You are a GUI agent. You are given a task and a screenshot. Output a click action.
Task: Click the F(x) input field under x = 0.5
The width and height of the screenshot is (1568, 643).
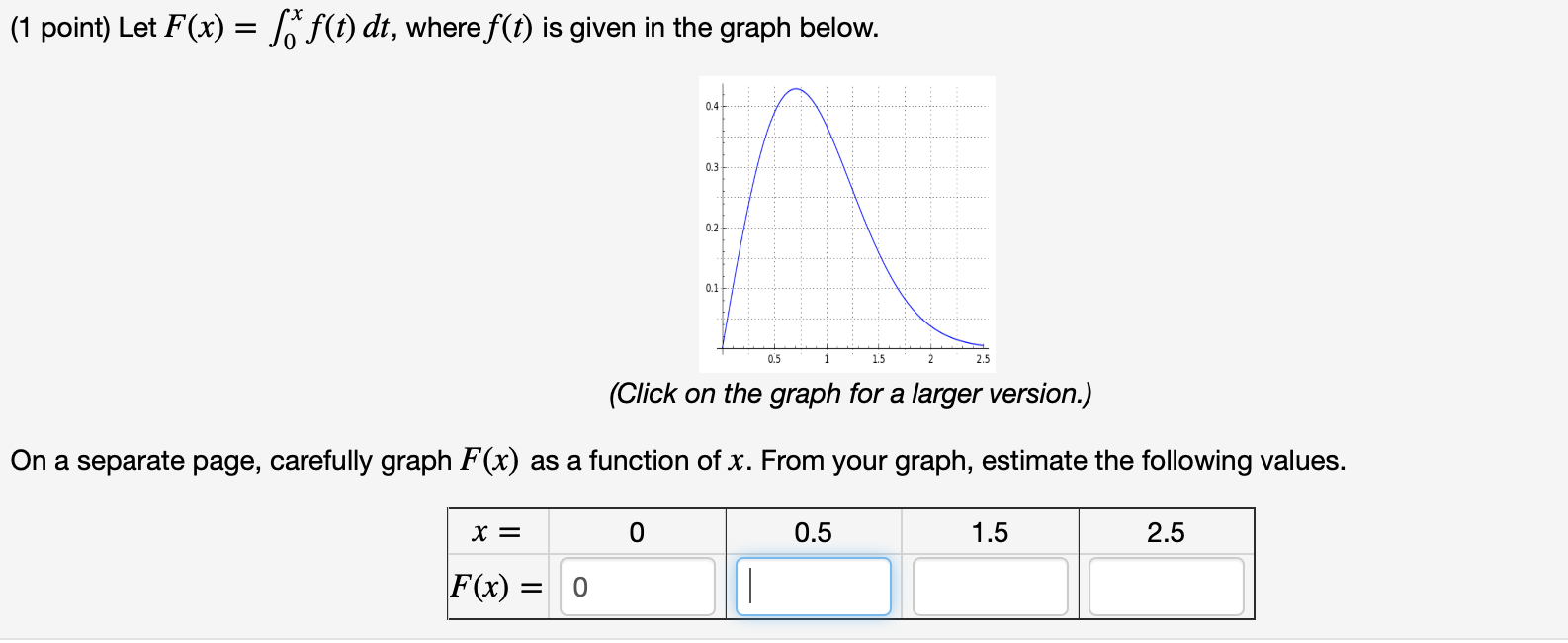point(813,586)
